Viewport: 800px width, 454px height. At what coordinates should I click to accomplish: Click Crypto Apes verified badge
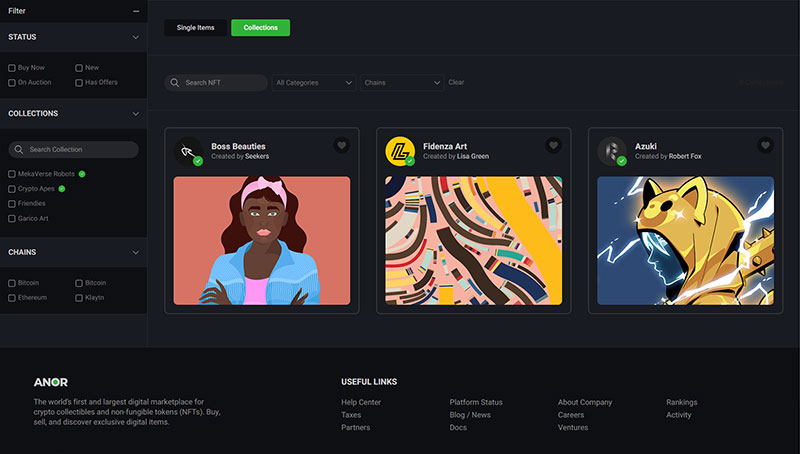point(62,189)
